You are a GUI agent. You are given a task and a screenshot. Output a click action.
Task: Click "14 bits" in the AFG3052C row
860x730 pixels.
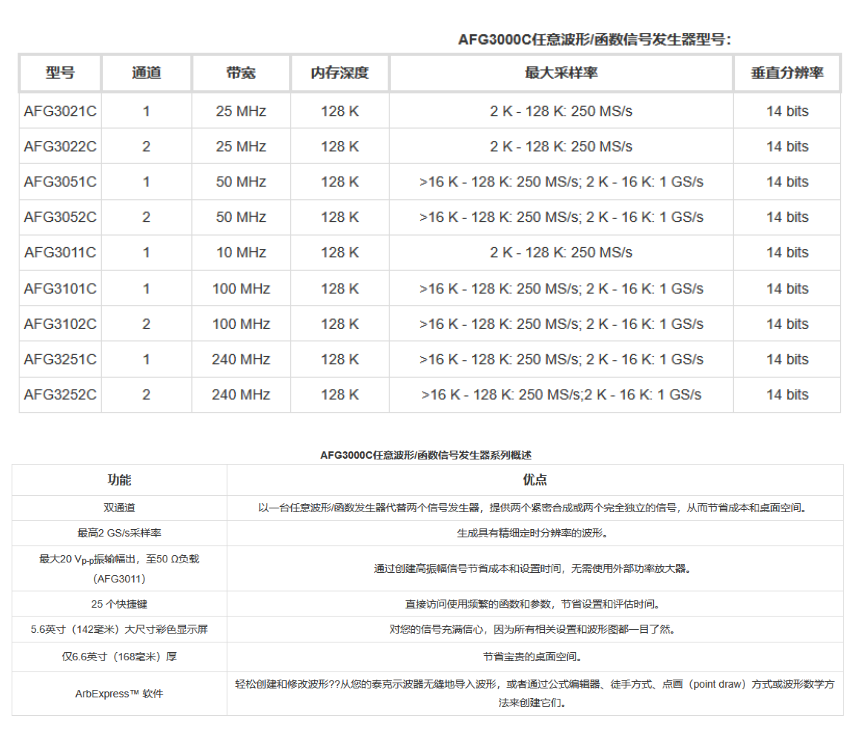pyautogui.click(x=787, y=217)
